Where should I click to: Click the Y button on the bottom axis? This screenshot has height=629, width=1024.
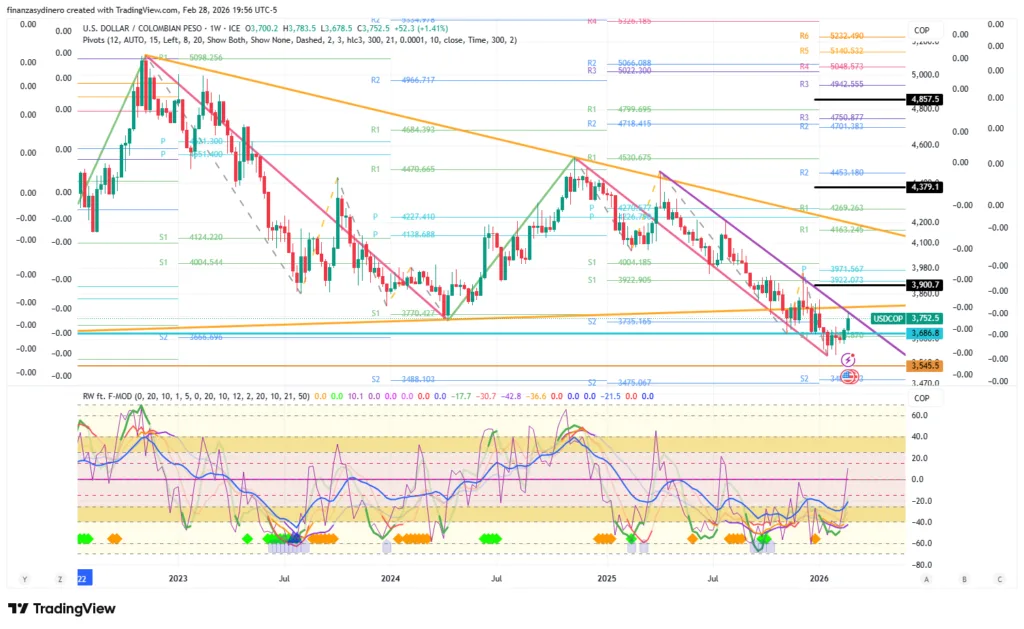coord(23,579)
